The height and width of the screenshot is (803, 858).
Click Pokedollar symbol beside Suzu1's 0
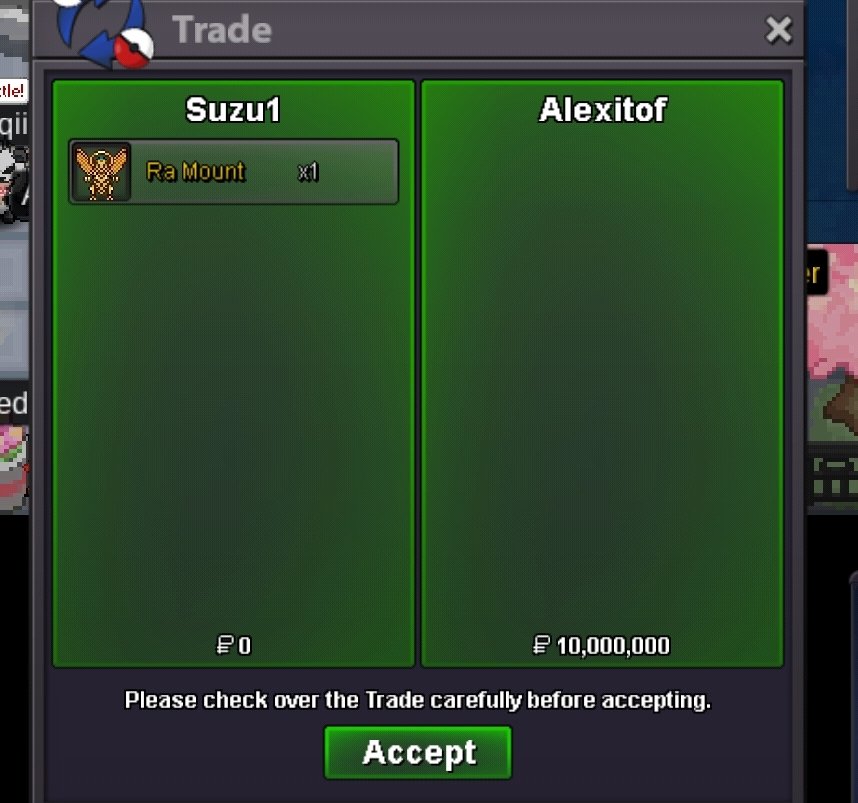click(225, 645)
